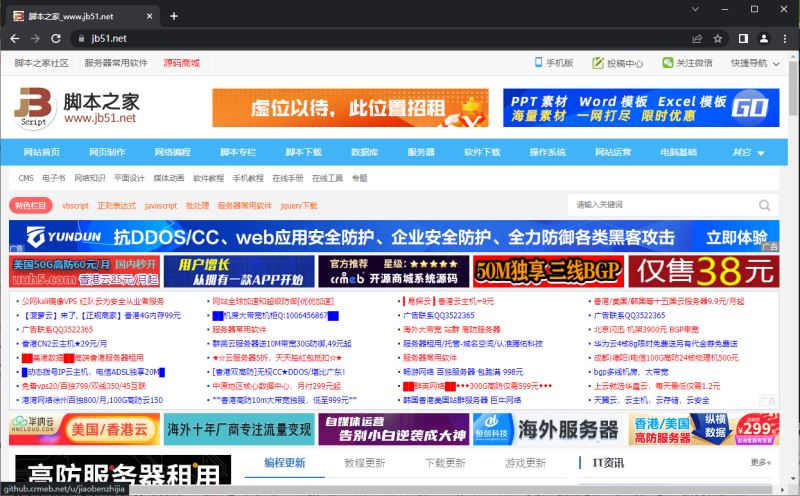View site information lock icon

tap(81, 38)
